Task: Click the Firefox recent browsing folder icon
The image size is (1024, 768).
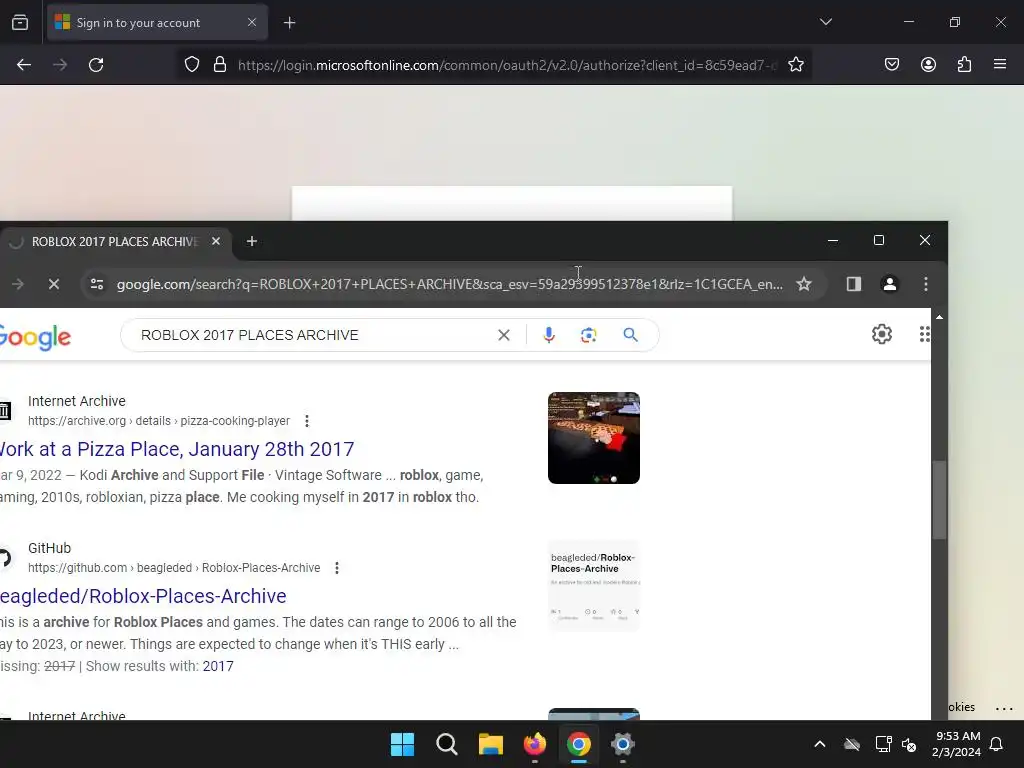Action: pyautogui.click(x=20, y=23)
